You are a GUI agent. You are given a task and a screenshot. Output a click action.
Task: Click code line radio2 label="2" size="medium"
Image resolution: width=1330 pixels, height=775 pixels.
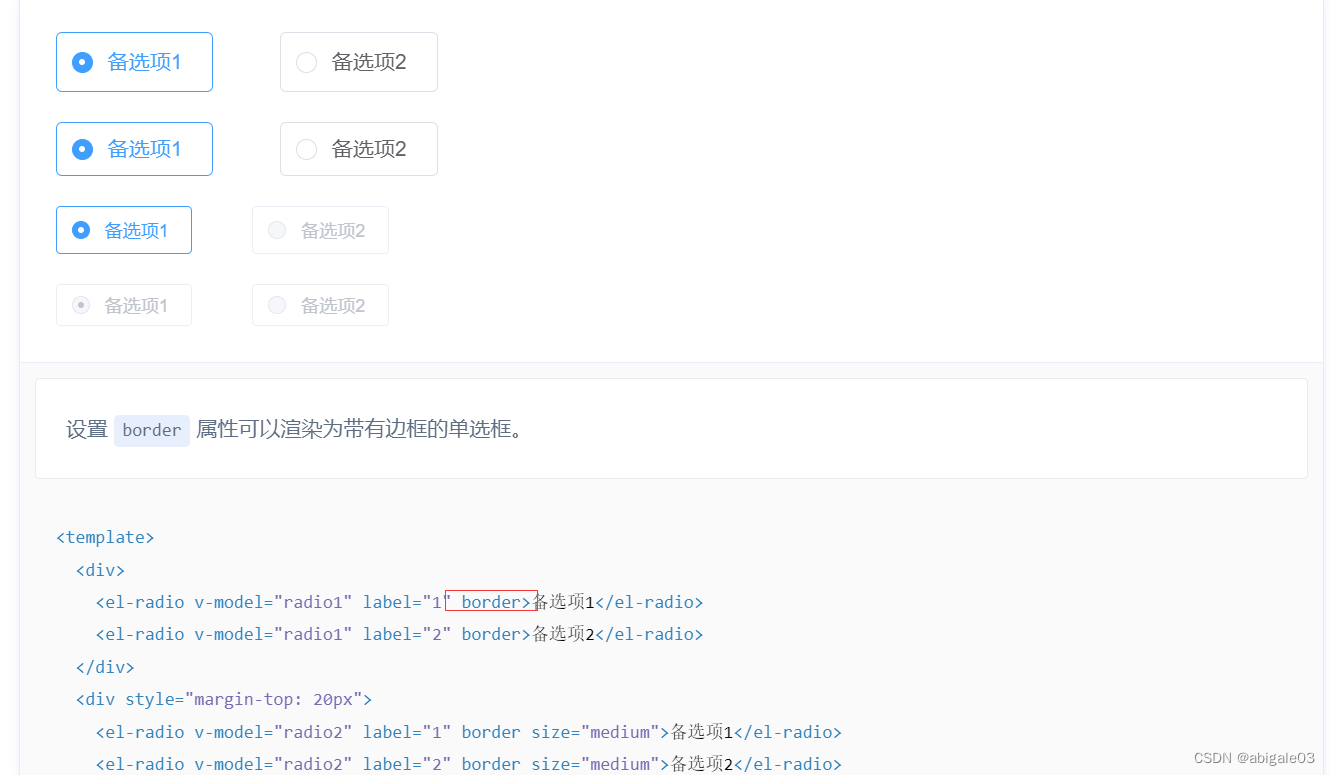[468, 764]
